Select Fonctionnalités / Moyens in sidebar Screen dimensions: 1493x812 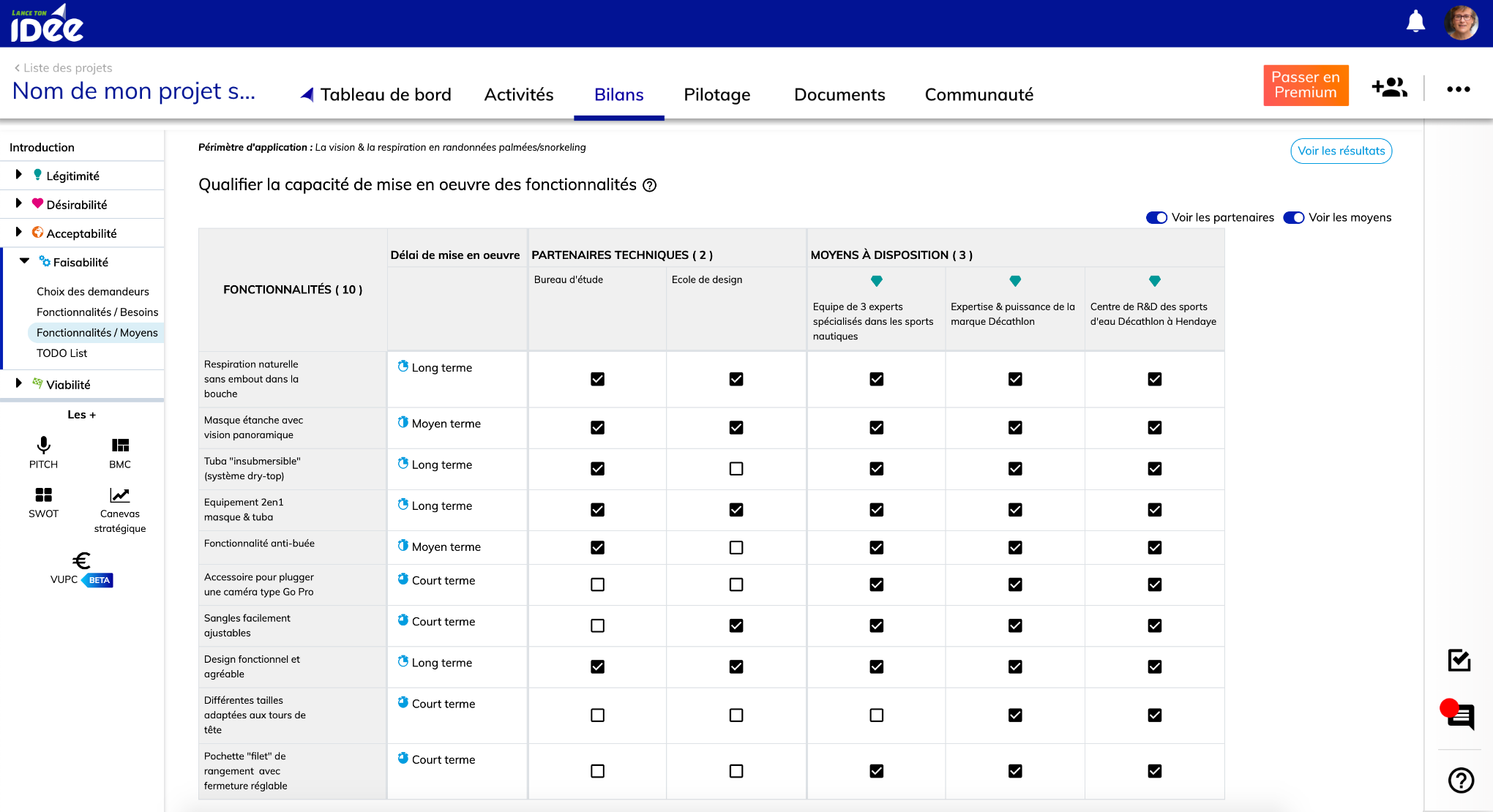point(97,332)
